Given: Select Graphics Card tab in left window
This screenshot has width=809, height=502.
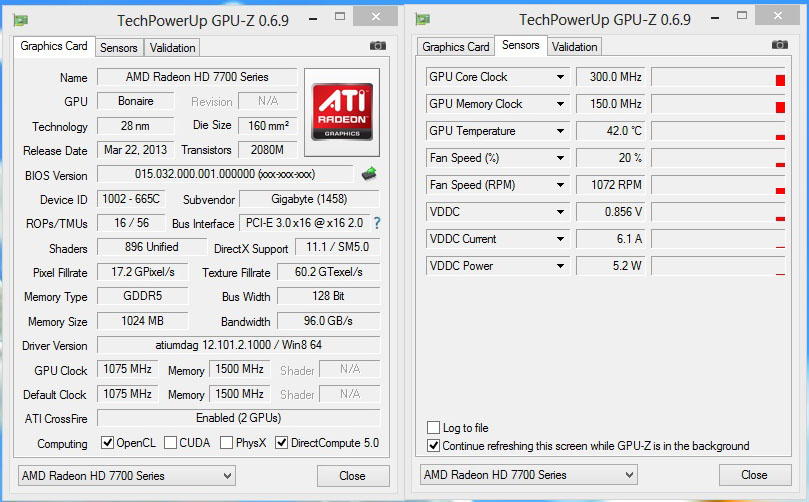Looking at the screenshot, I should pyautogui.click(x=54, y=46).
